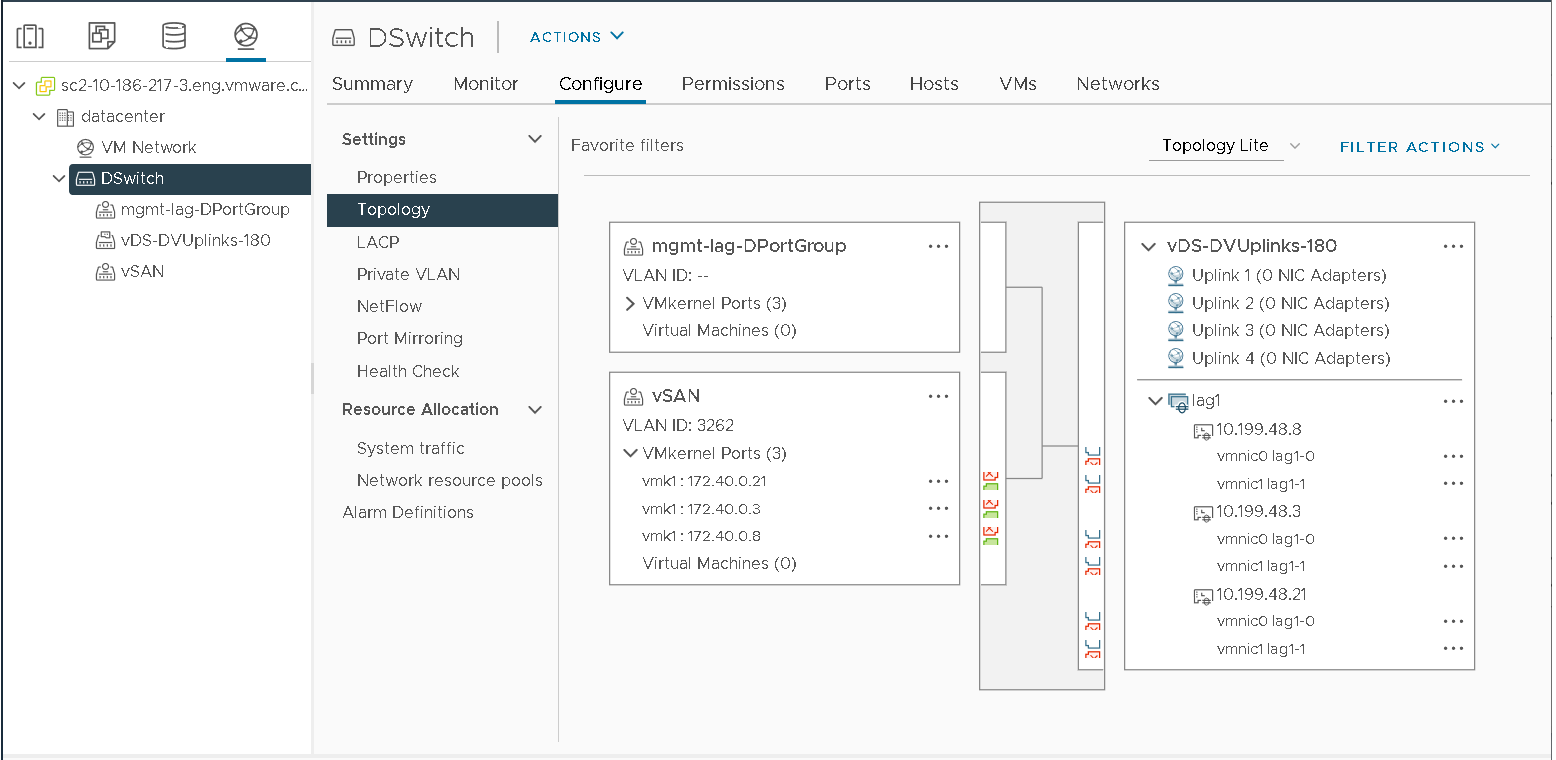Click the Uplink 4 globe icon
Image resolution: width=1556 pixels, height=760 pixels.
tap(1176, 358)
